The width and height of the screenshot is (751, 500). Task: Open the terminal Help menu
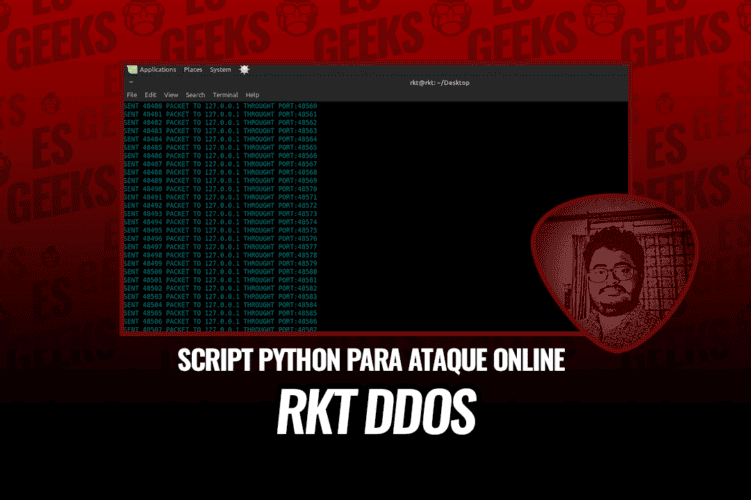pyautogui.click(x=252, y=95)
